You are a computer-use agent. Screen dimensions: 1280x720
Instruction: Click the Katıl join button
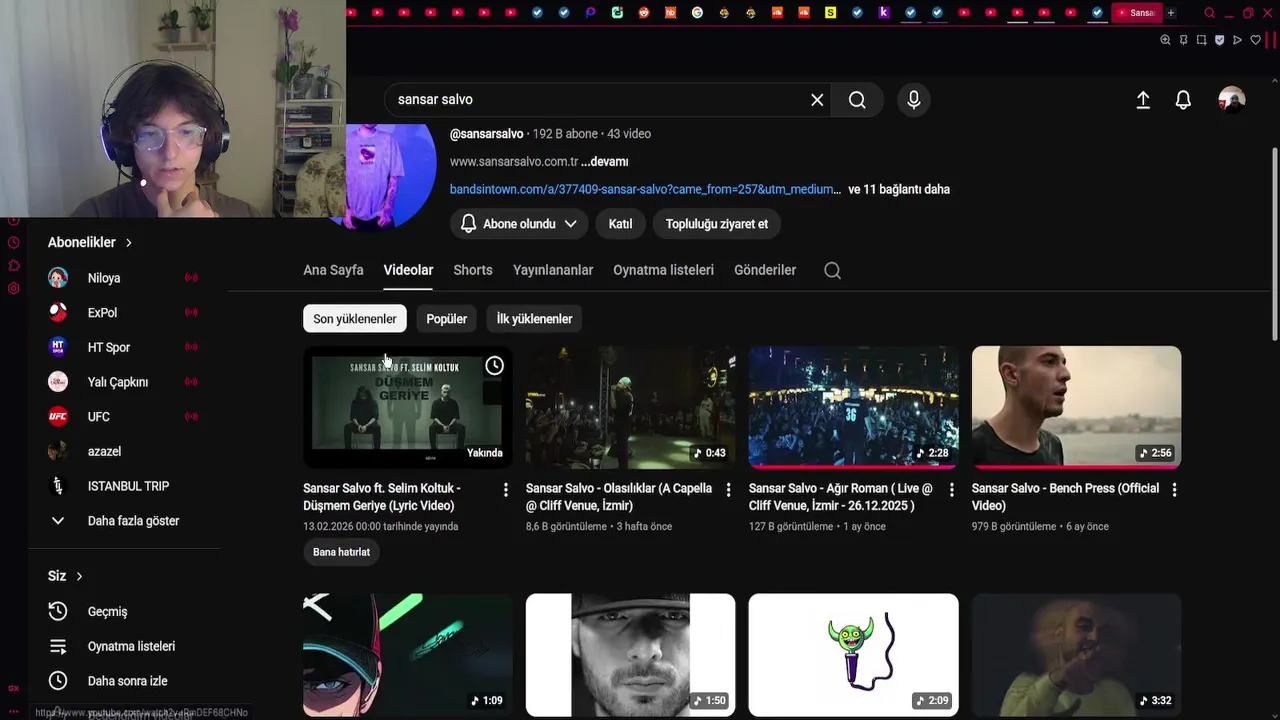pos(621,224)
